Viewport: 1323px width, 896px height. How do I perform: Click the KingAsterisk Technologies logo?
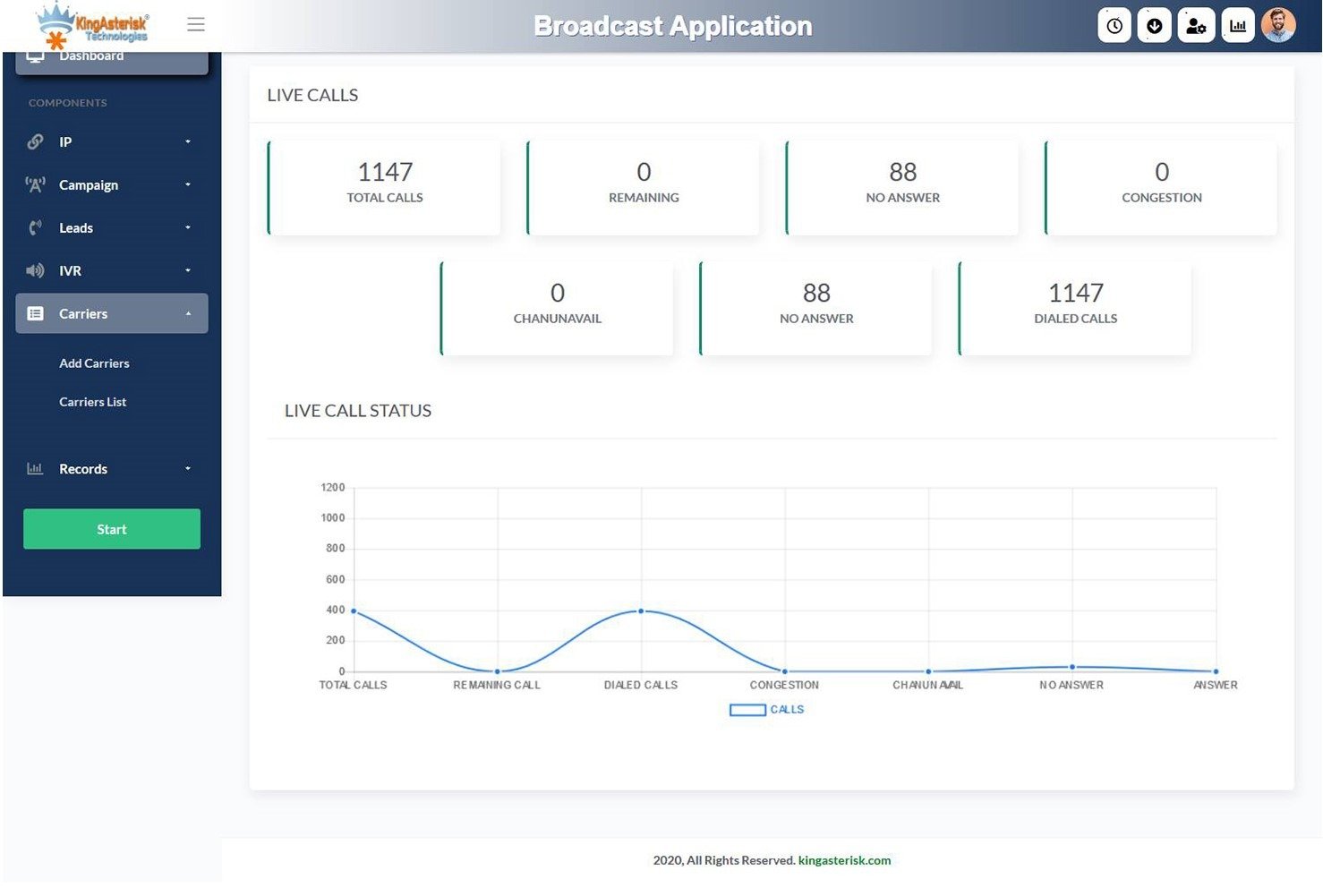coord(94,25)
